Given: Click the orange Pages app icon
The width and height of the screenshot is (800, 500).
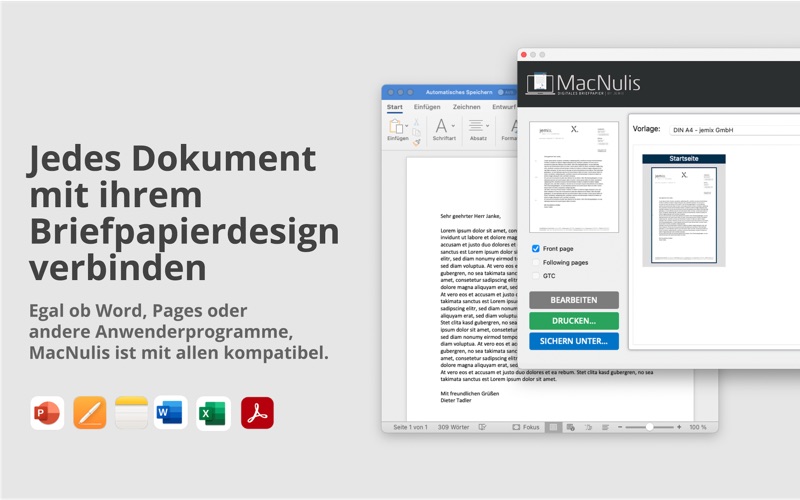Looking at the screenshot, I should pos(90,413).
